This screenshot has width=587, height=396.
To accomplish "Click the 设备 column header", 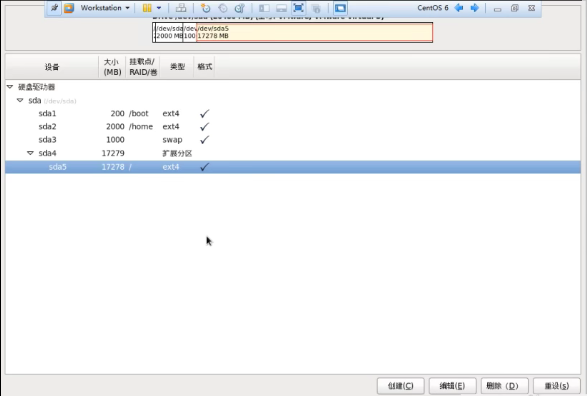I will (x=52, y=67).
